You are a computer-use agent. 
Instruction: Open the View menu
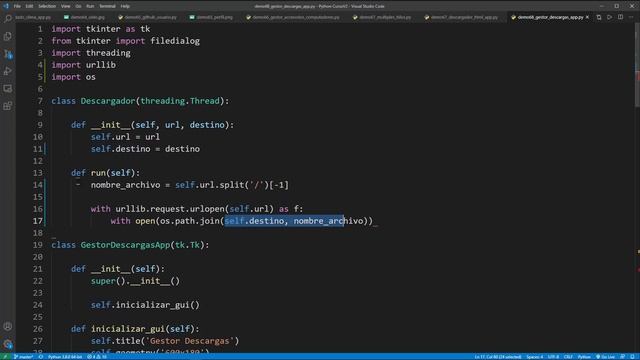coord(65,6)
